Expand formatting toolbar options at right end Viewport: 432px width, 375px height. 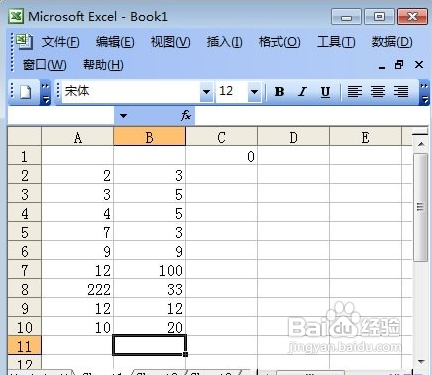[424, 92]
